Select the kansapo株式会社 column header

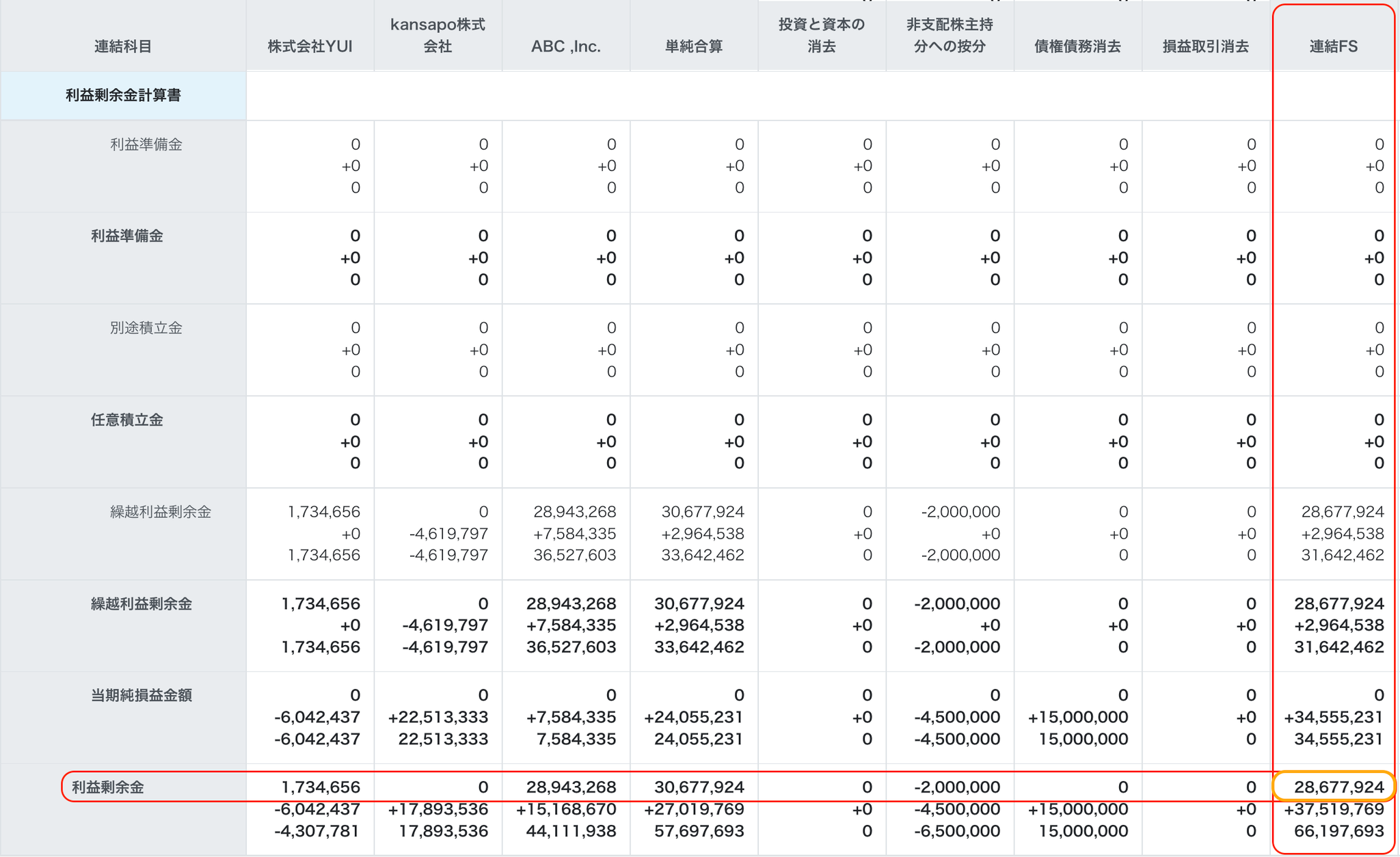tap(437, 36)
